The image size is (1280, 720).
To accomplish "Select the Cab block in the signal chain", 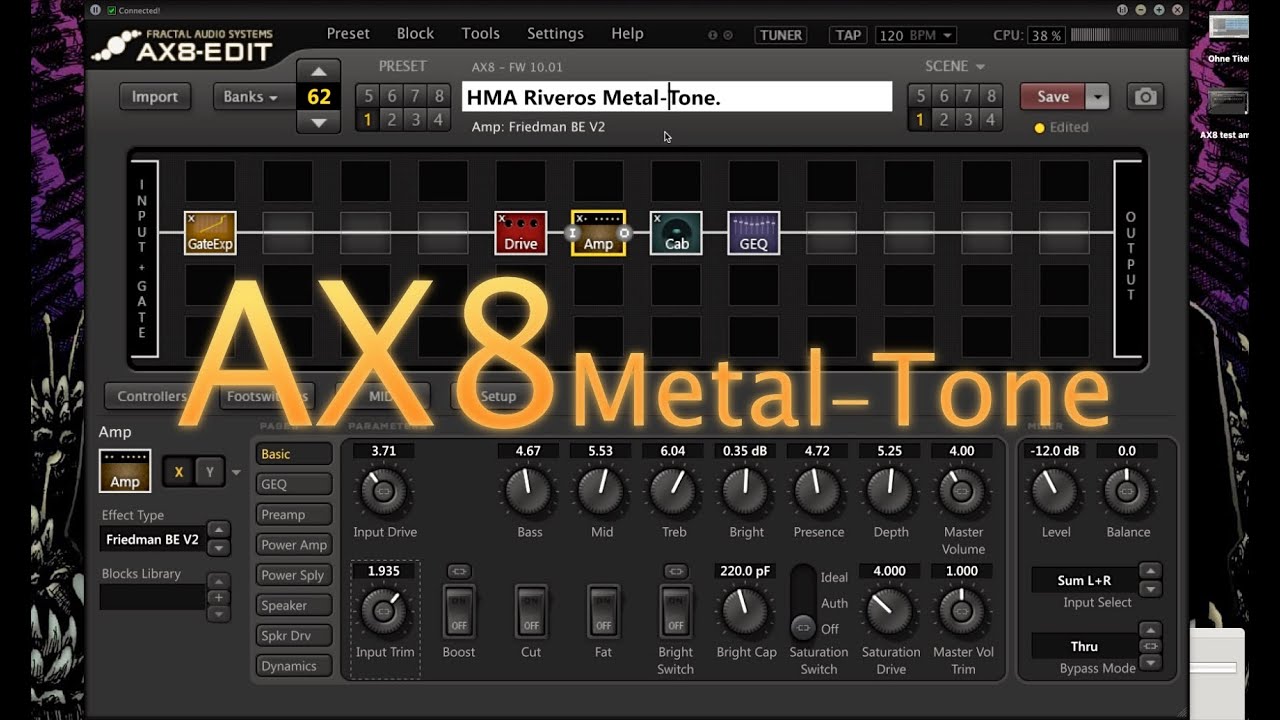I will point(676,232).
